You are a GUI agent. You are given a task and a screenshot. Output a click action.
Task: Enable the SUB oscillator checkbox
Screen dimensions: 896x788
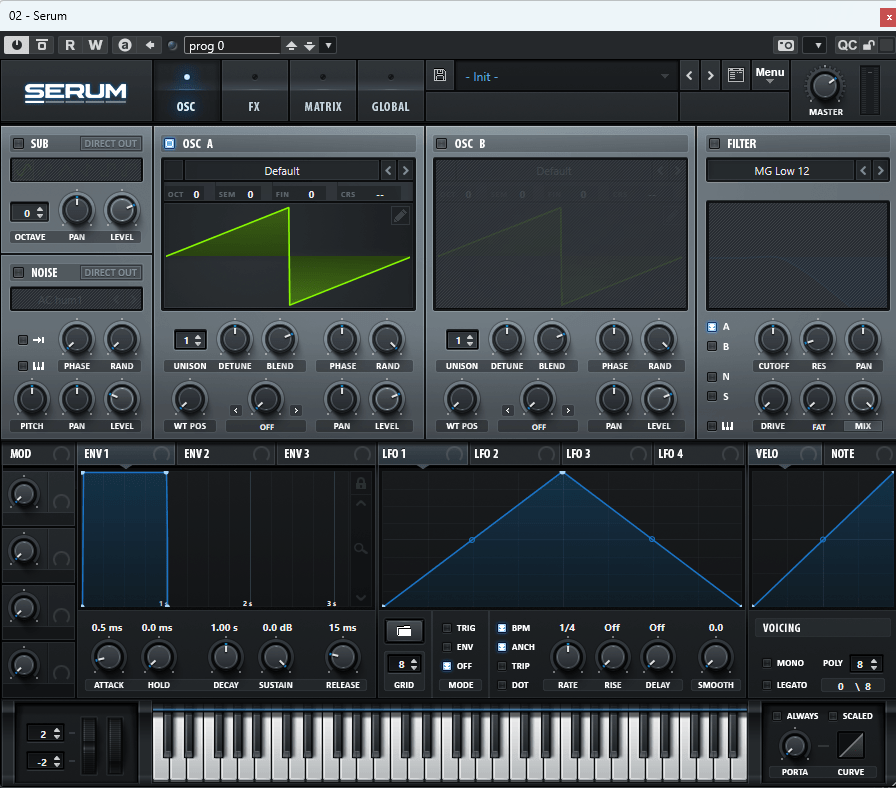[x=18, y=143]
